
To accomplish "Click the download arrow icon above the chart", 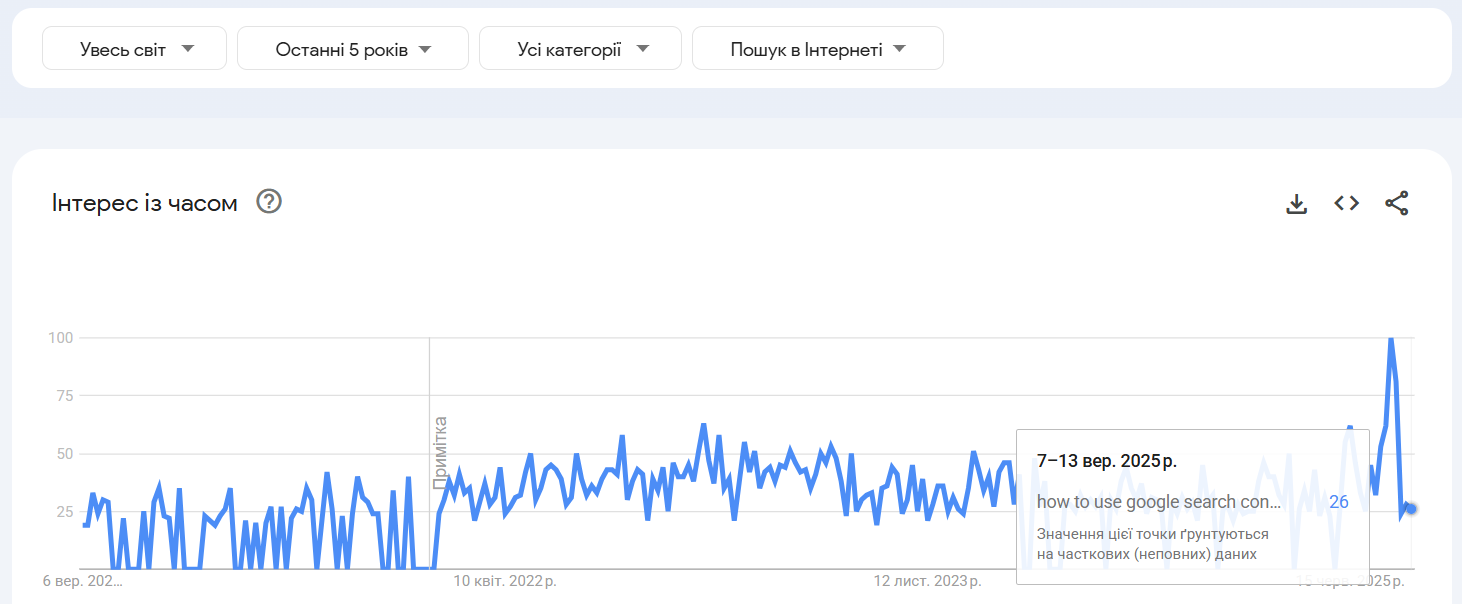I will click(x=1296, y=202).
